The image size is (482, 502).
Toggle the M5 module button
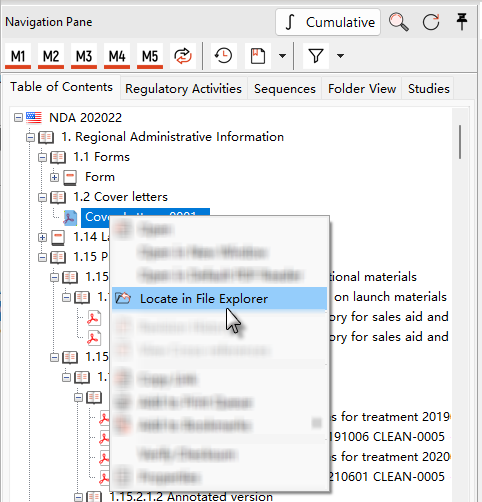pos(150,56)
